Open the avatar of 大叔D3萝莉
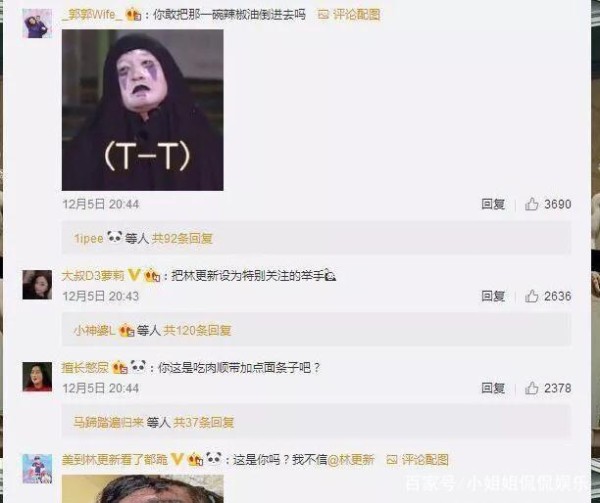Viewport: 600px width, 503px height. 37,285
